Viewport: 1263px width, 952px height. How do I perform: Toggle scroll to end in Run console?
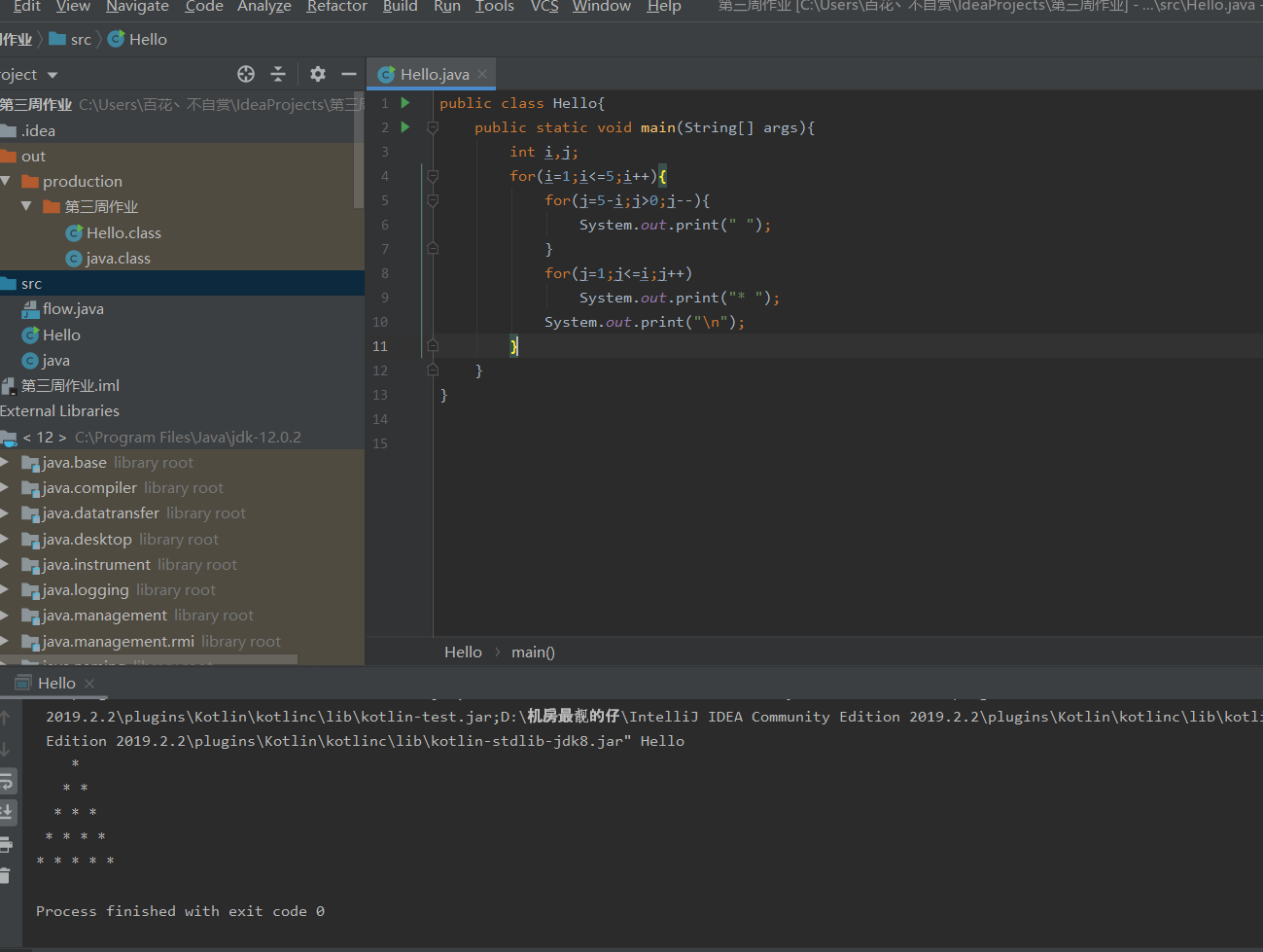pyautogui.click(x=7, y=812)
